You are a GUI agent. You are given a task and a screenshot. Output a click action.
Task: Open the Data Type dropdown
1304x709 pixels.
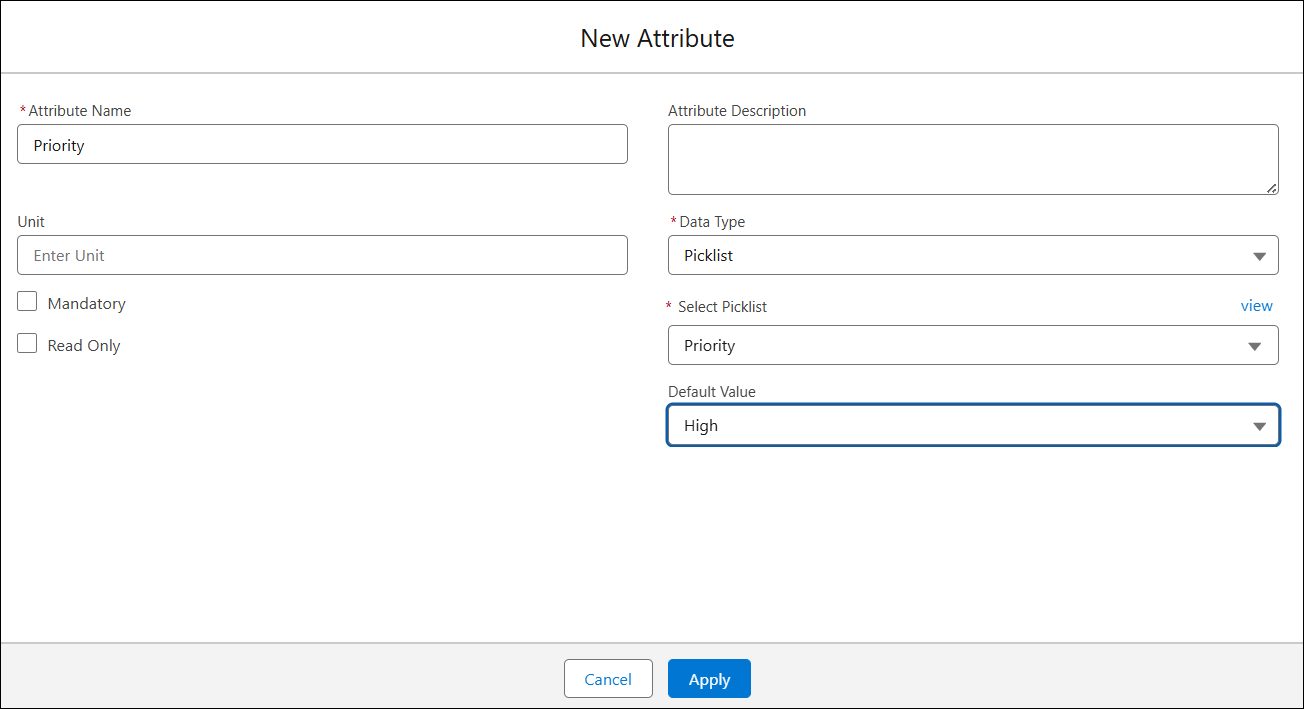pos(973,255)
